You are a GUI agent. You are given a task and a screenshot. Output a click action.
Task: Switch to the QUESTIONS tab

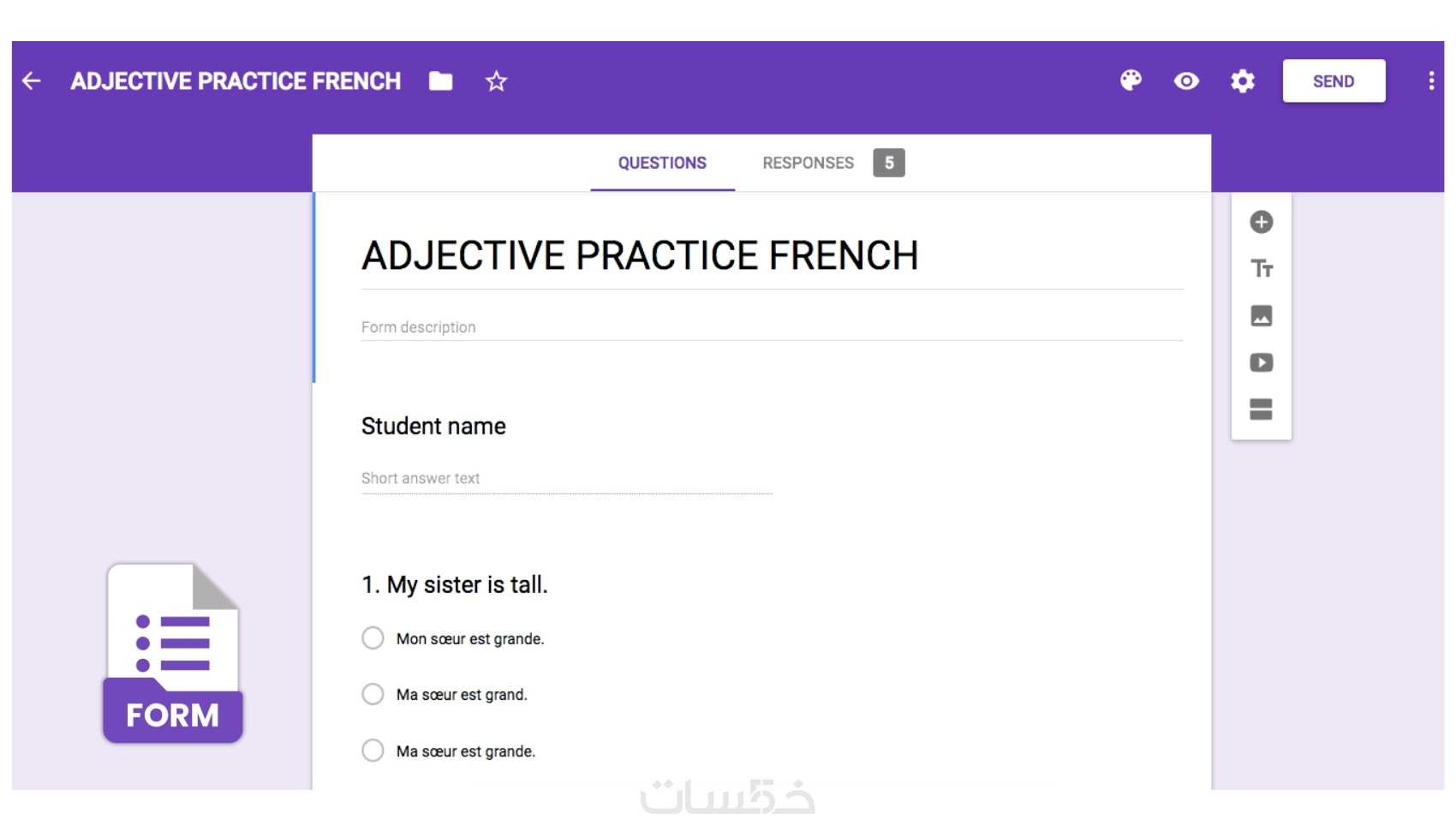coord(662,163)
